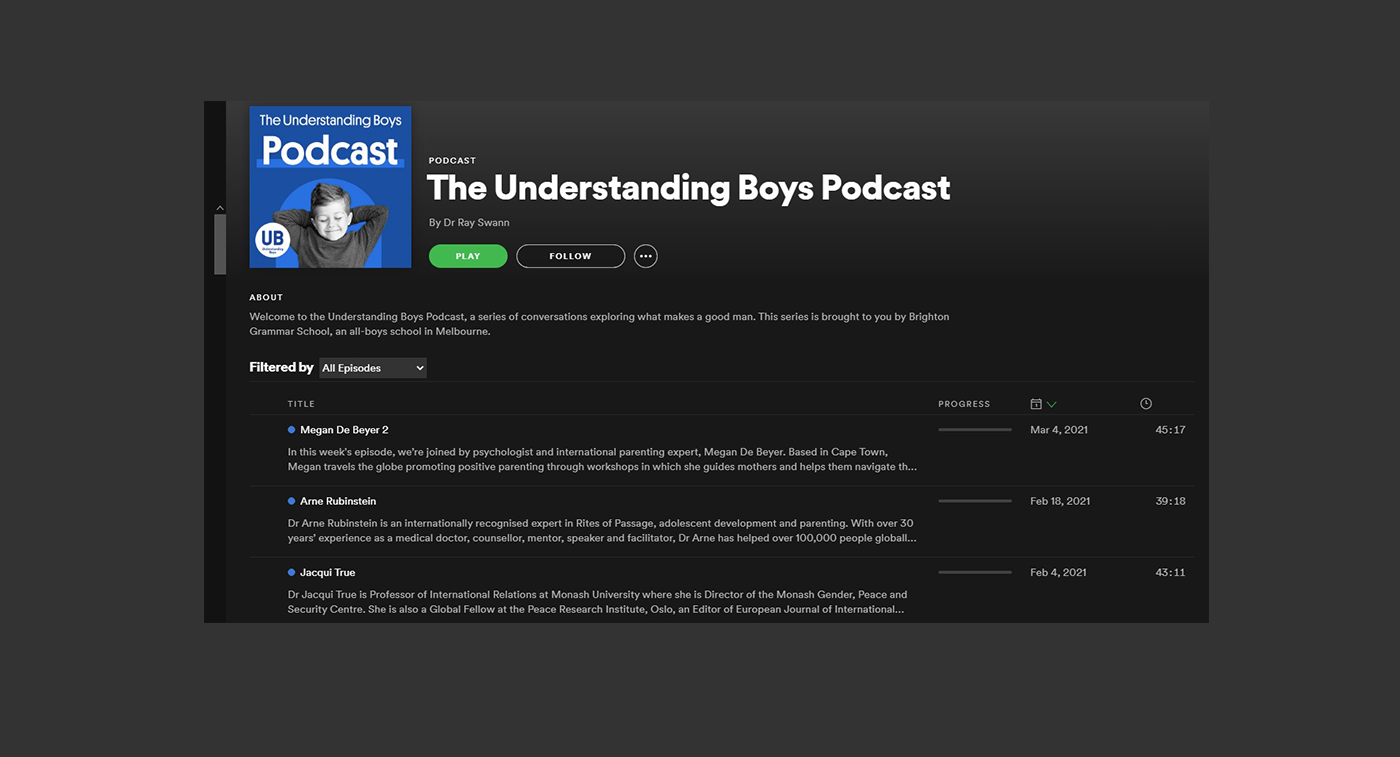The image size is (1400, 757).
Task: Open Dr Ray Swann author link
Action: point(476,222)
